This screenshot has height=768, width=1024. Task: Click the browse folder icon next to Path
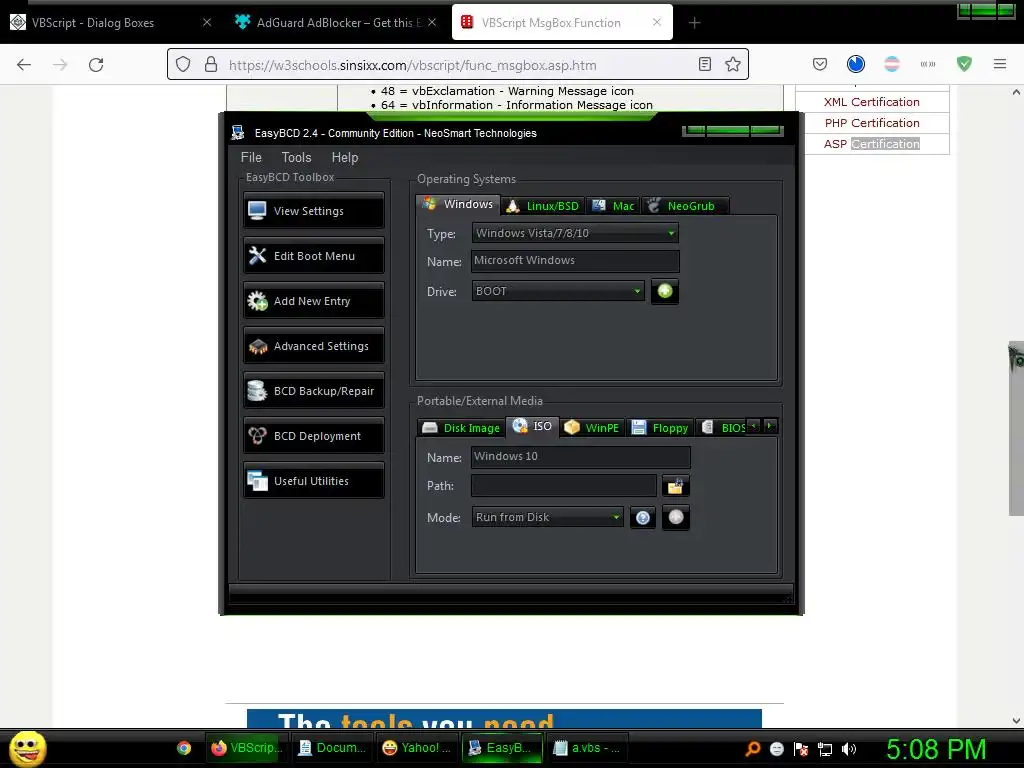click(x=675, y=486)
